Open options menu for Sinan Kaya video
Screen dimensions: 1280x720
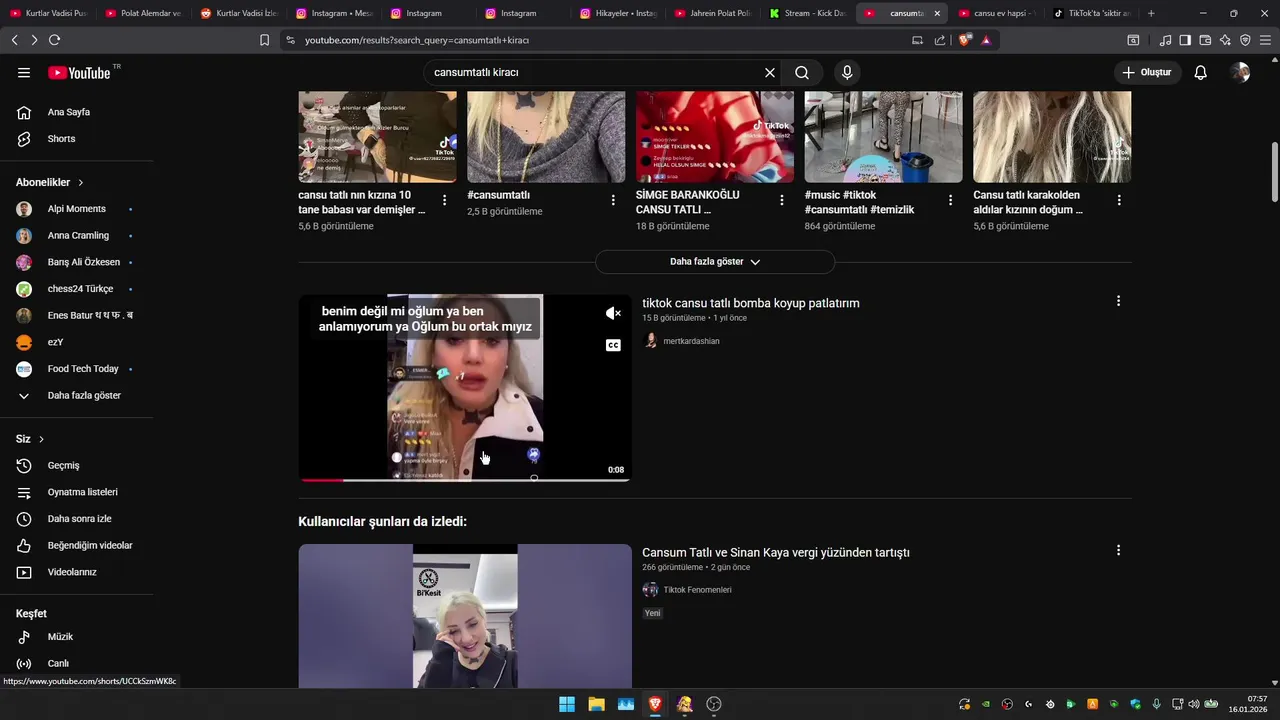coord(1118,550)
